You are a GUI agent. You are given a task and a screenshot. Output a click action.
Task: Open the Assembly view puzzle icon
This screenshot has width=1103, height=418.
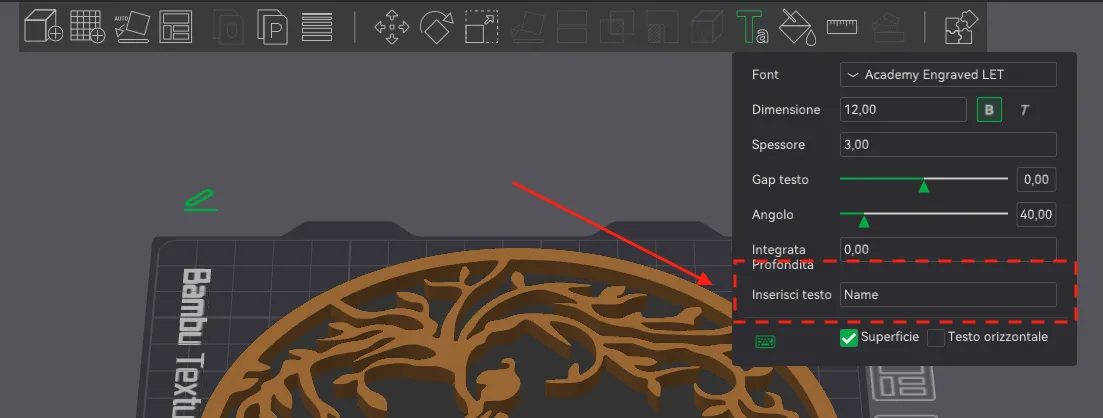tap(961, 27)
